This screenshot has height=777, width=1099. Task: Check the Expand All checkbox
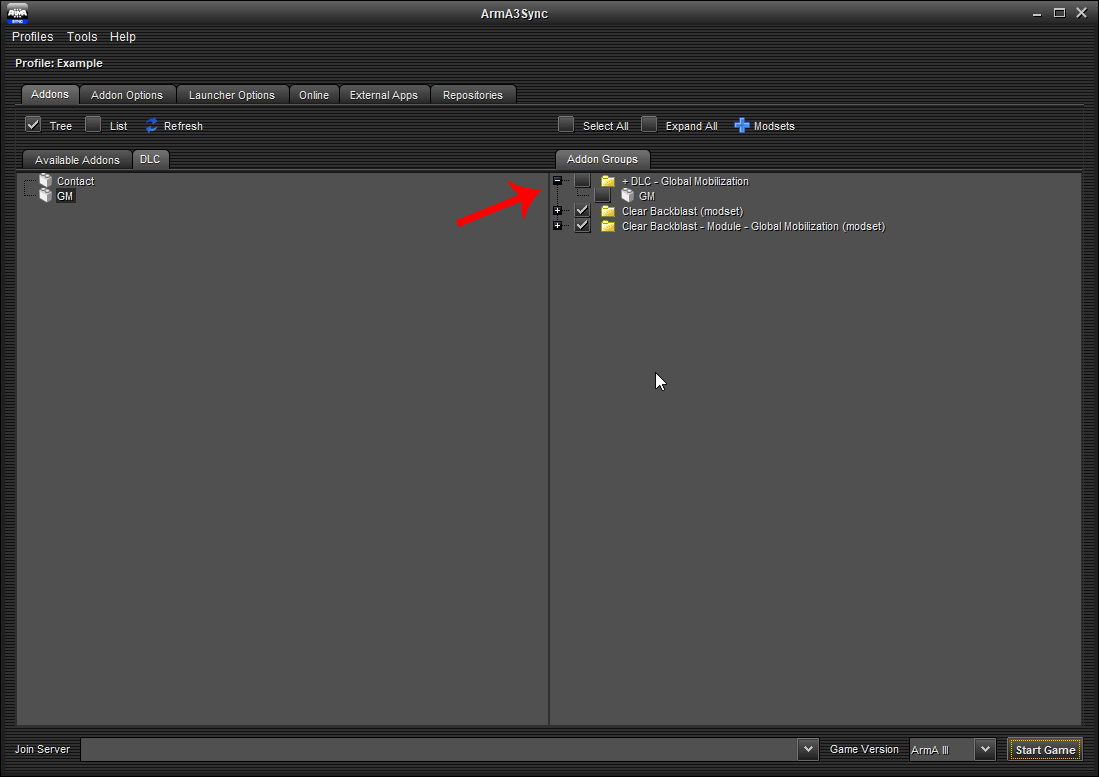(x=648, y=125)
